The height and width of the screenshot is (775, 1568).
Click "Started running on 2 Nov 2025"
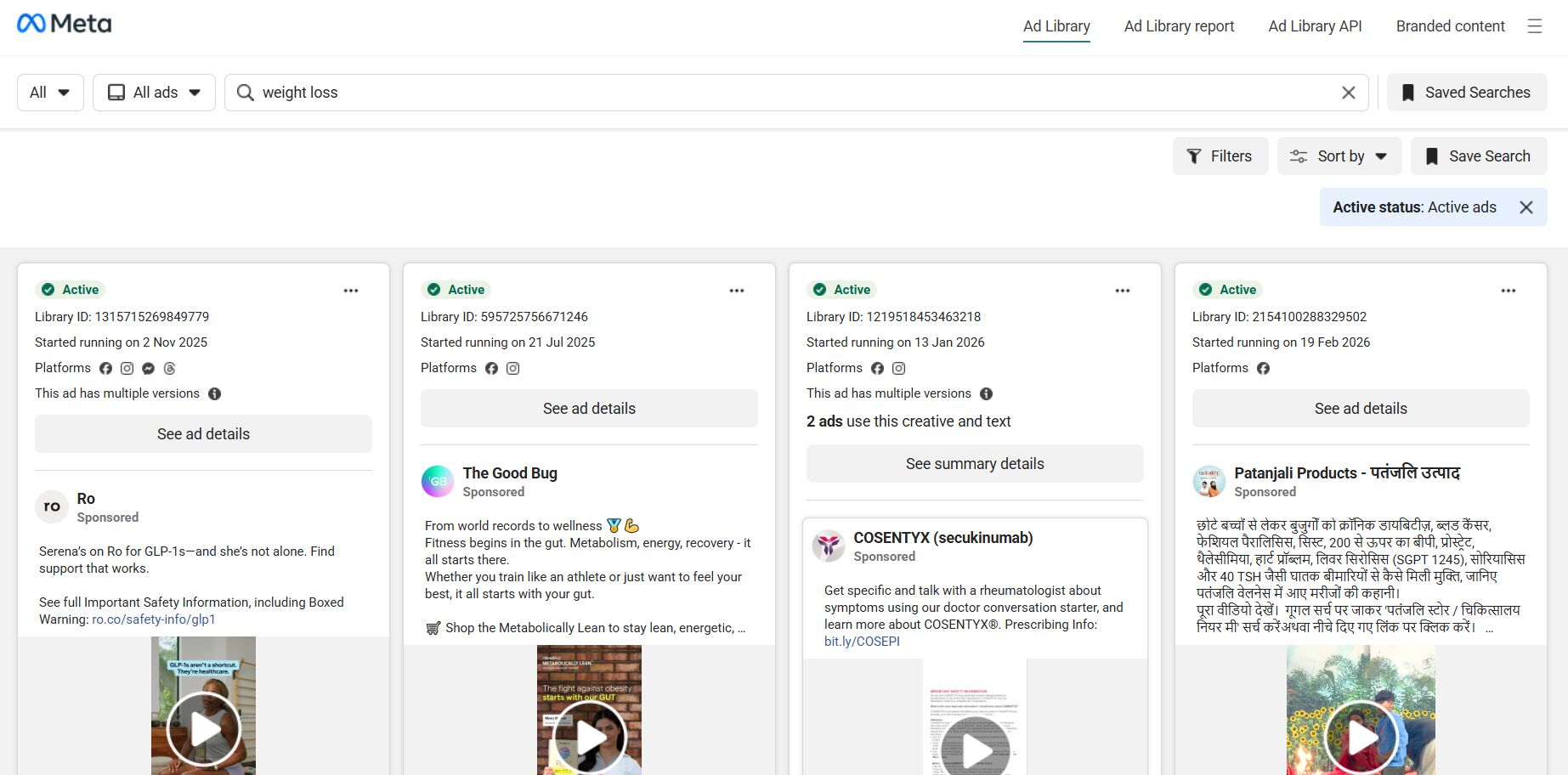pyautogui.click(x=121, y=342)
